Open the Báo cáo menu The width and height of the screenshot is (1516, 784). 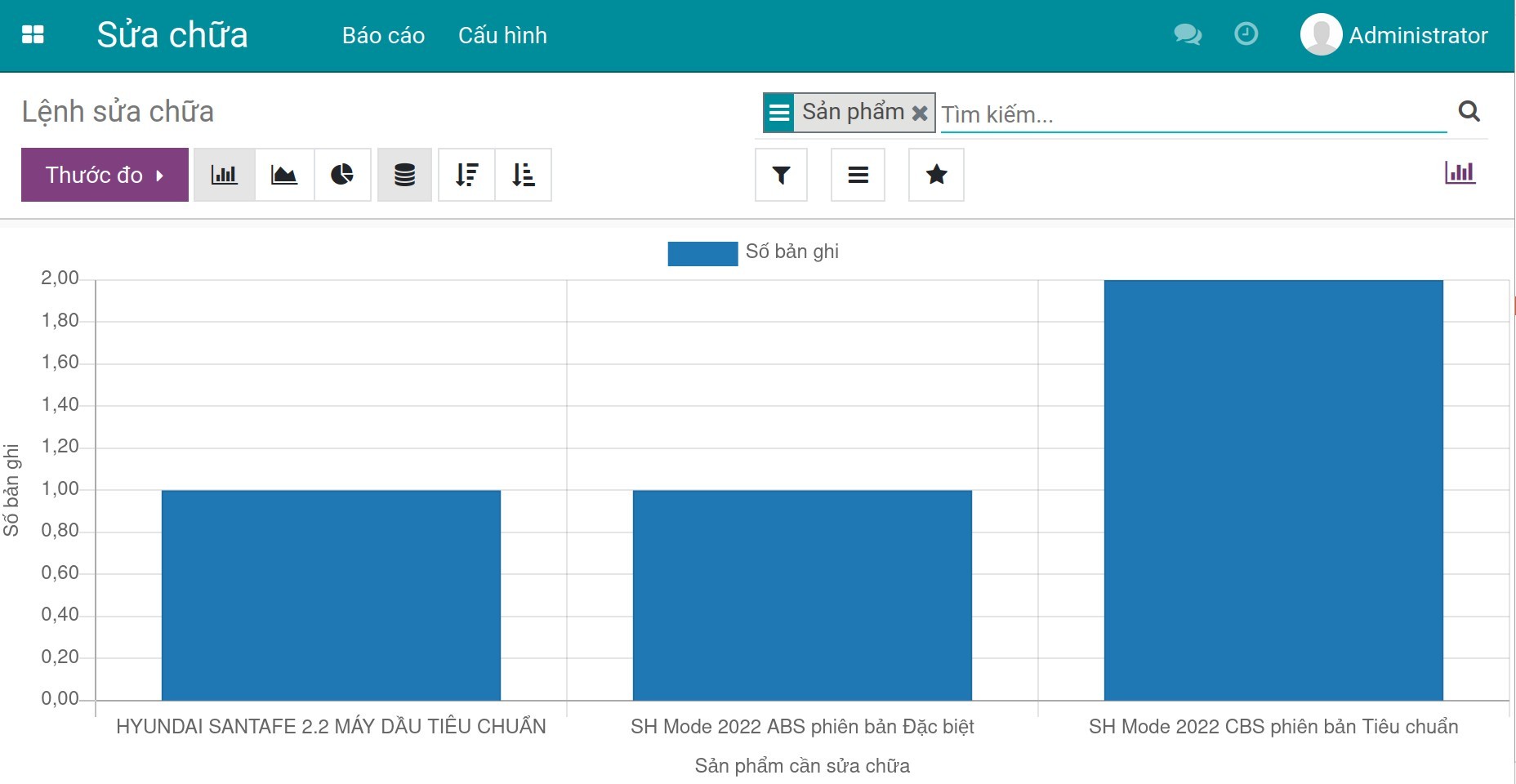tap(383, 35)
